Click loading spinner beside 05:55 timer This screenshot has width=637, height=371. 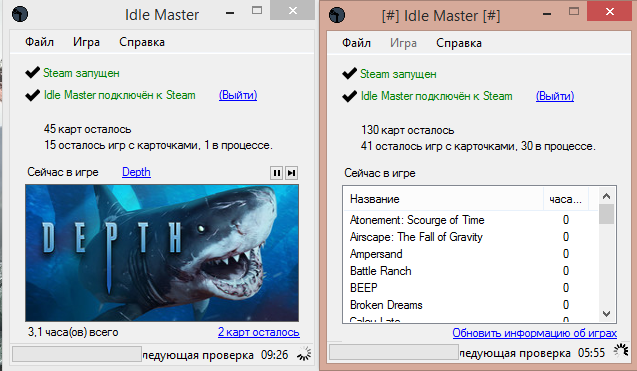click(x=621, y=351)
